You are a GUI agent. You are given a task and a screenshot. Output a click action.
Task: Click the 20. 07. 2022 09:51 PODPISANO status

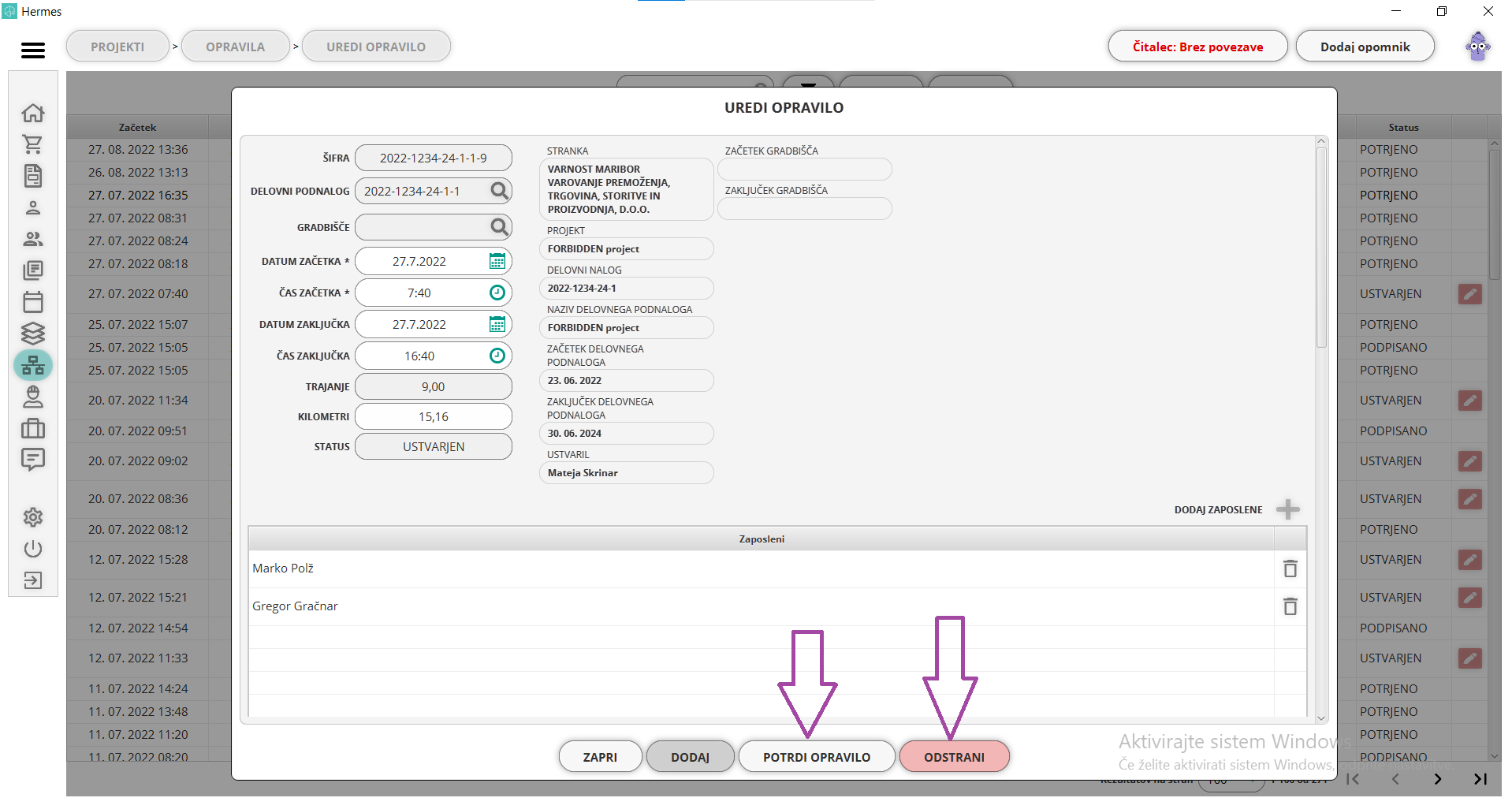tap(1393, 431)
